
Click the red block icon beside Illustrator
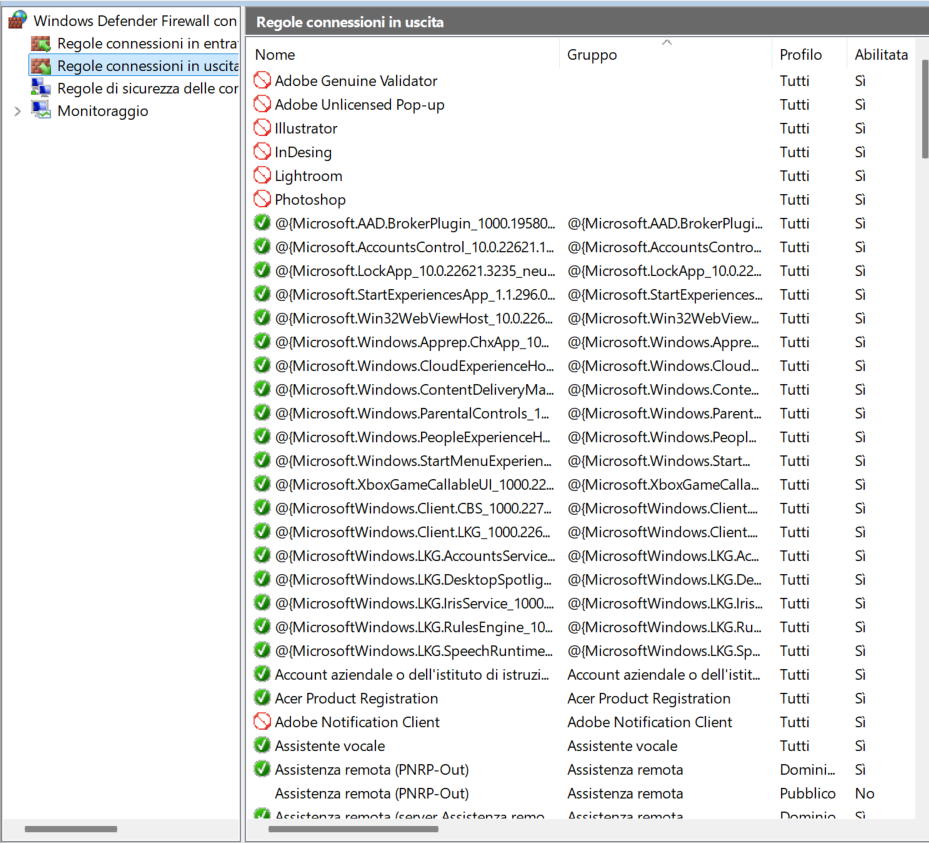pos(262,127)
